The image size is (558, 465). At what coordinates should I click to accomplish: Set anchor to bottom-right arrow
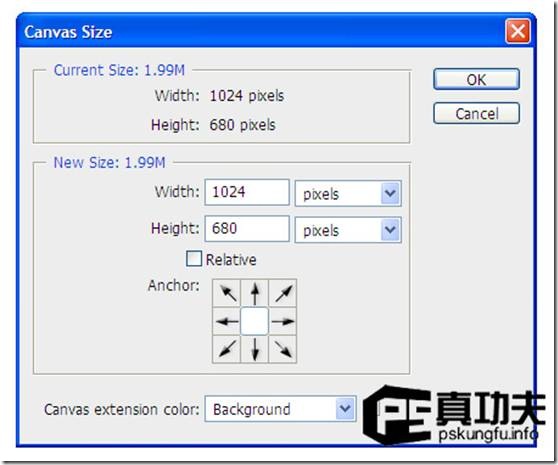pos(283,349)
